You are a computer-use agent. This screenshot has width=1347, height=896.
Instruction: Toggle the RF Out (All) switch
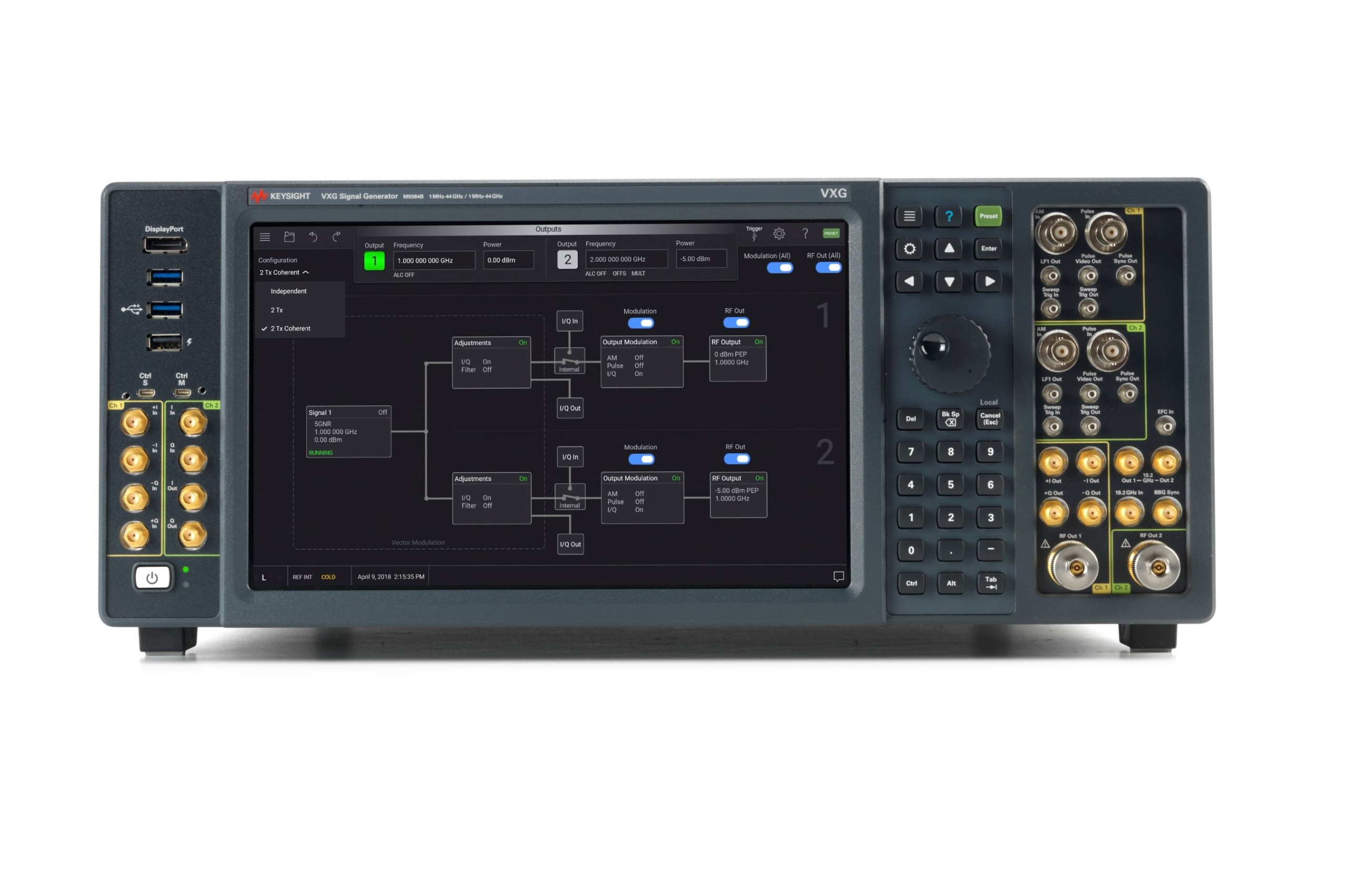tap(828, 267)
